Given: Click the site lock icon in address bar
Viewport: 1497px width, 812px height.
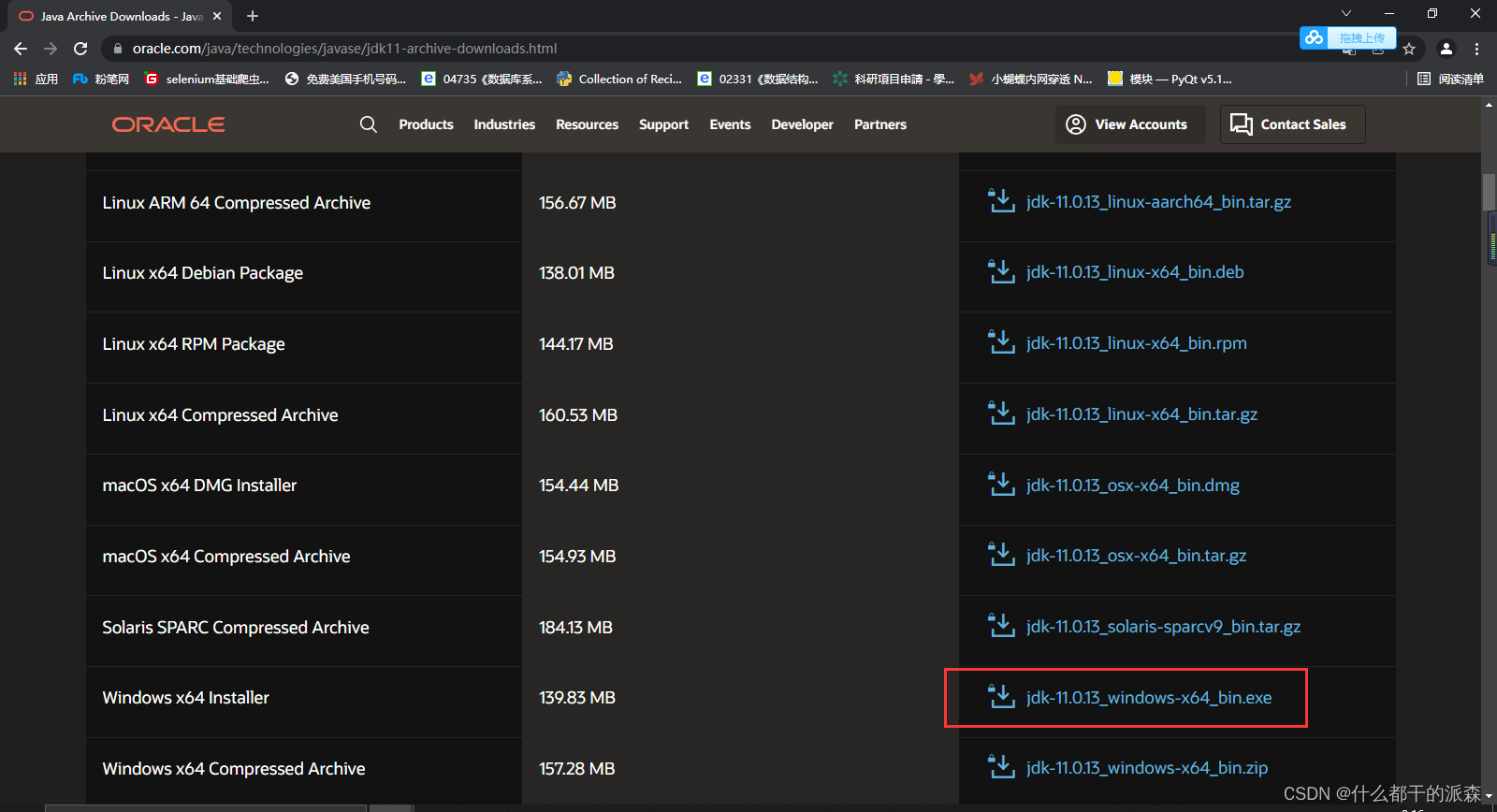Looking at the screenshot, I should pyautogui.click(x=117, y=49).
